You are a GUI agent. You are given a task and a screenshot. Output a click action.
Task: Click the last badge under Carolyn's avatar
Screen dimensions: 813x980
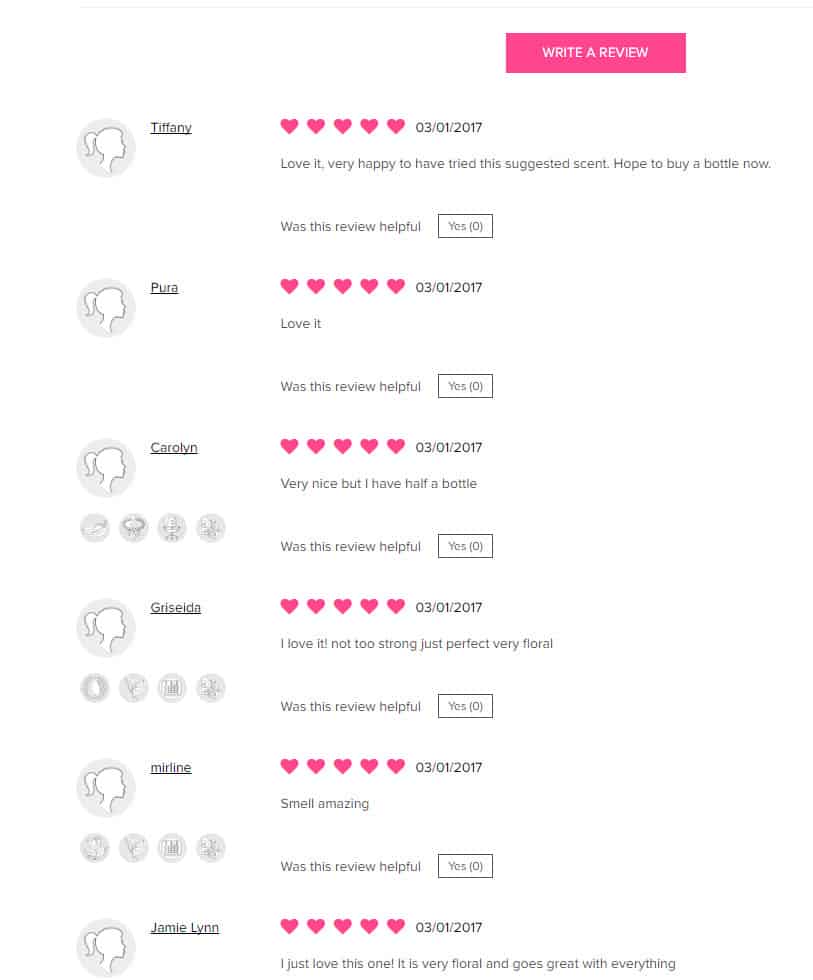tap(211, 528)
